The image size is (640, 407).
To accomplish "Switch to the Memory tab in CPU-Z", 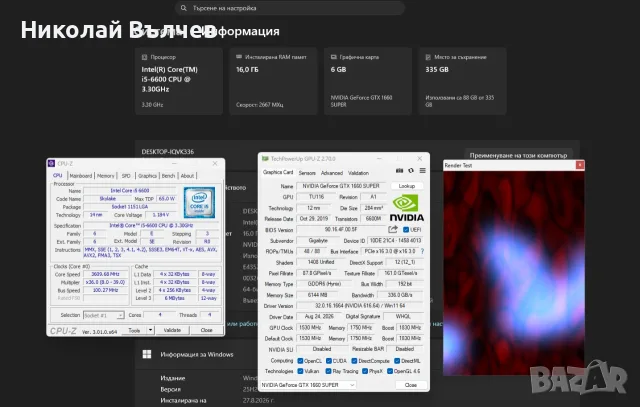I will pyautogui.click(x=106, y=176).
